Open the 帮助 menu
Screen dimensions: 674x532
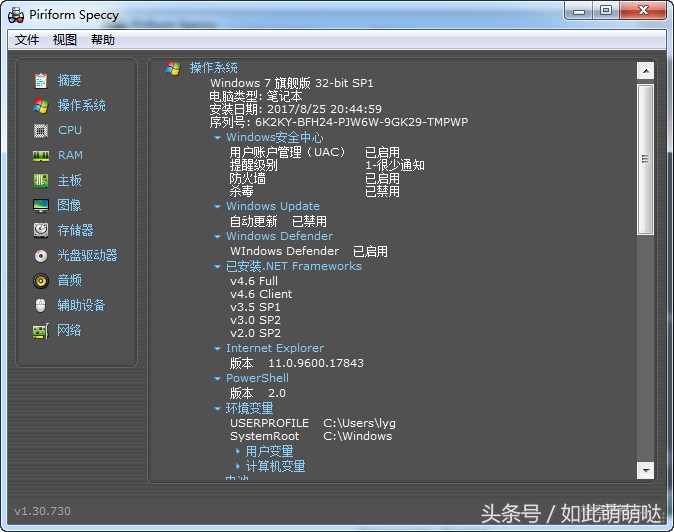pos(103,40)
